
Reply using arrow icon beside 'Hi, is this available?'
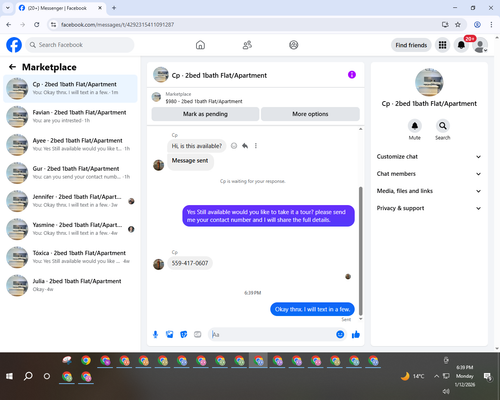tap(245, 146)
